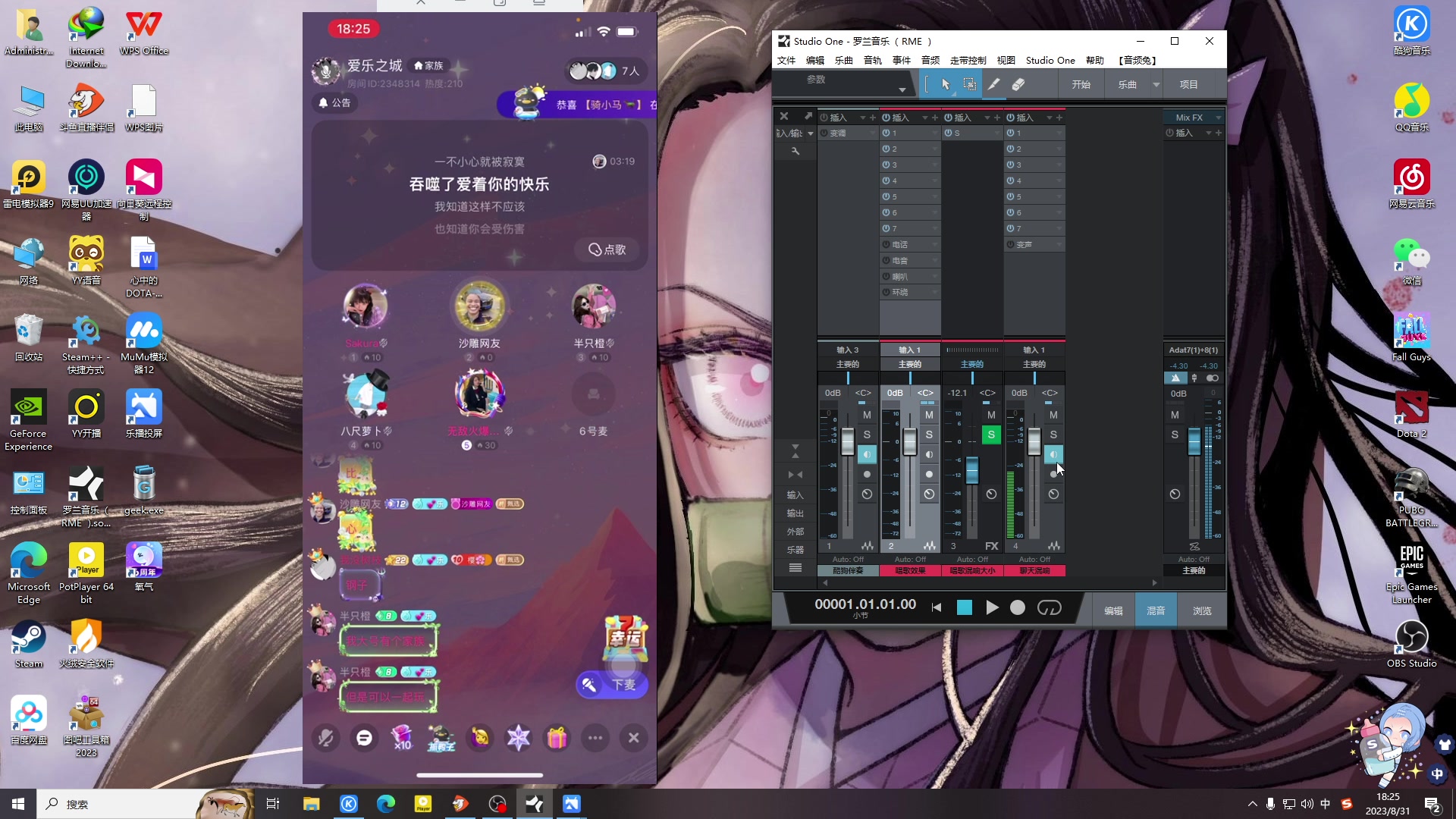Screen dimensions: 1456x819
Task: Select the Range tool in Studio One toolbar
Action: 969,84
